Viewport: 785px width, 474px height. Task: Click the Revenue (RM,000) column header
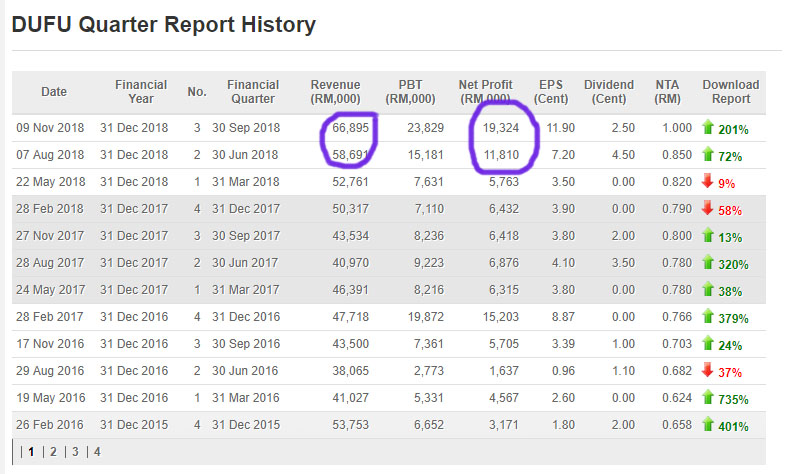pyautogui.click(x=335, y=92)
